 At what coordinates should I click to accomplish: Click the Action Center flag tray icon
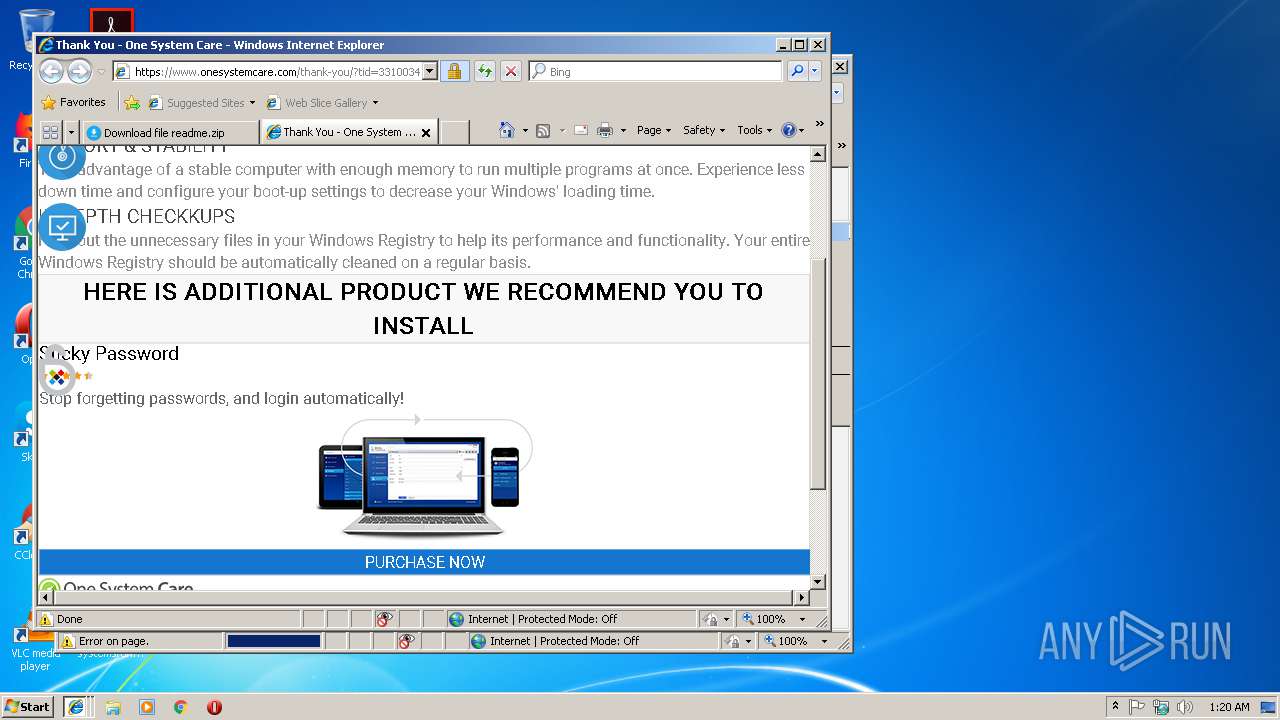[x=1137, y=707]
